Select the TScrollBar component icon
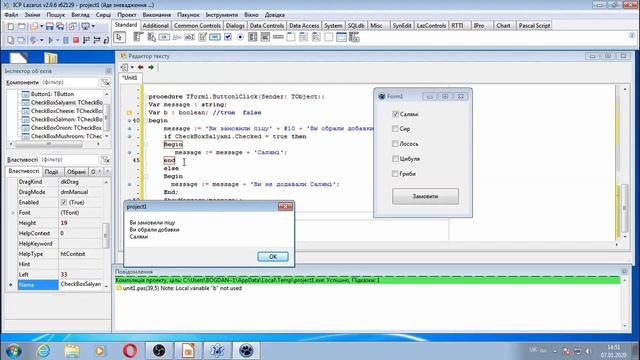The image size is (640, 360). (278, 37)
